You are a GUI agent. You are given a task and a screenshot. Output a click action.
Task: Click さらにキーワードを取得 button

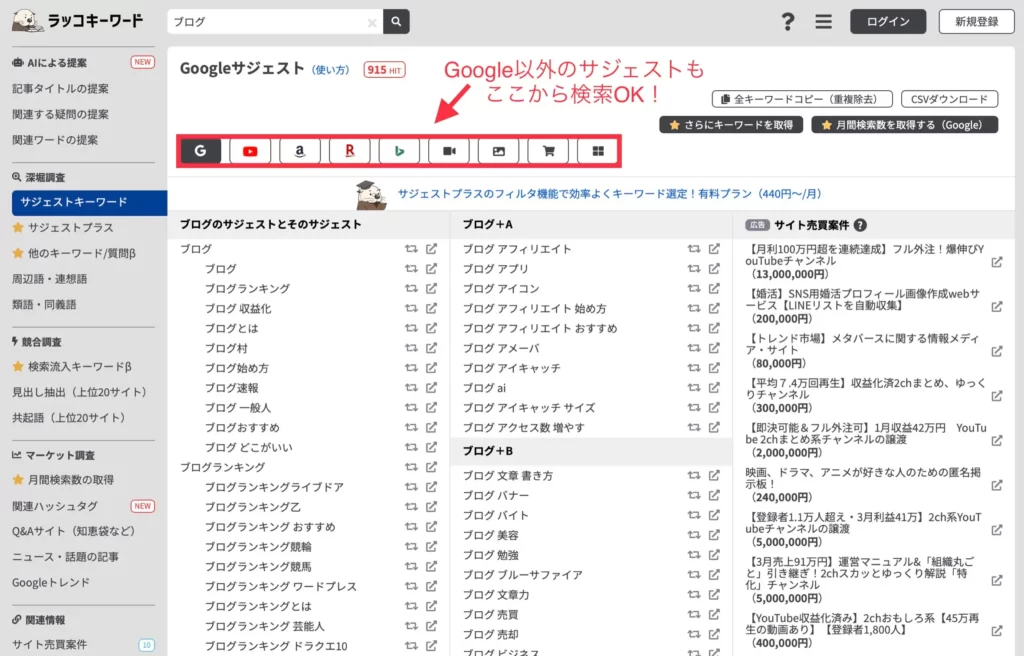point(731,125)
